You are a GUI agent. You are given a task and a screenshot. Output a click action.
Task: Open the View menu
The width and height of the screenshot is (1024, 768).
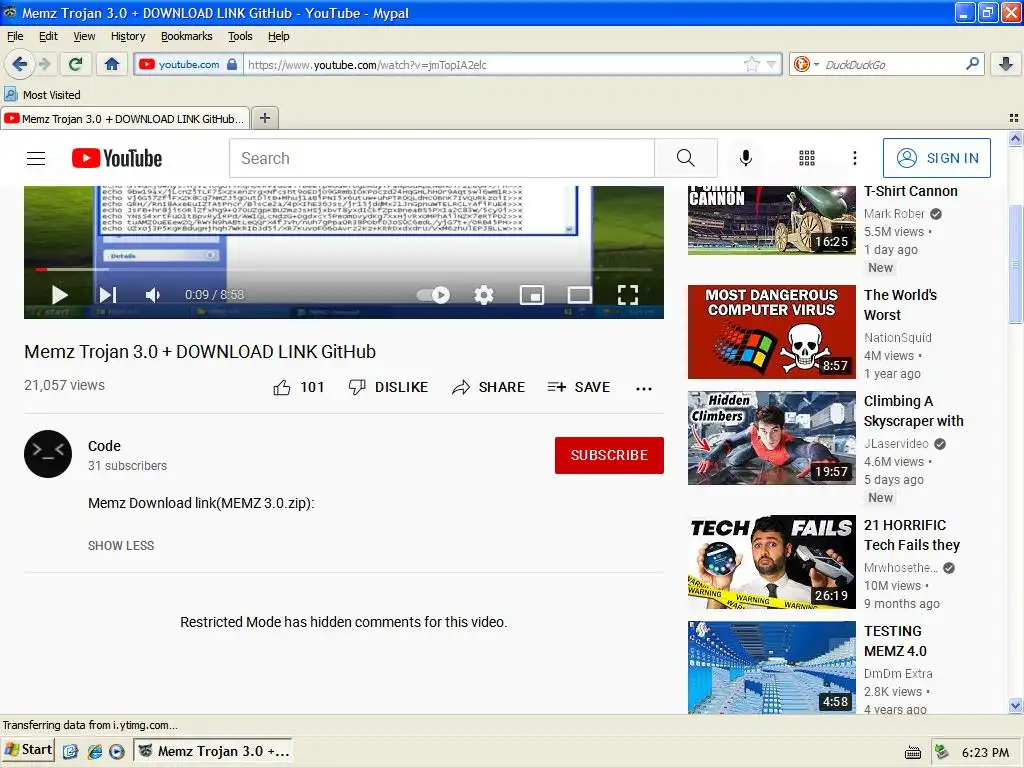tap(84, 36)
